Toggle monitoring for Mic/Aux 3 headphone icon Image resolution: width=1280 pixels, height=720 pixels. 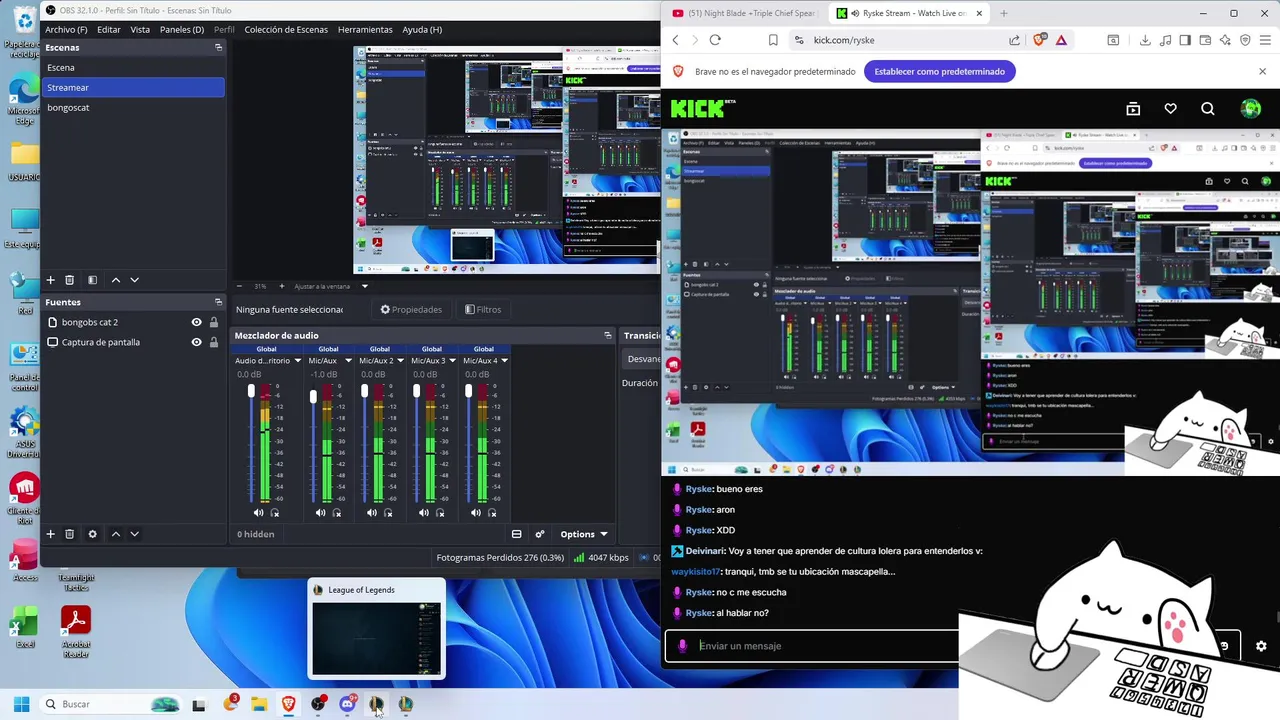441,513
